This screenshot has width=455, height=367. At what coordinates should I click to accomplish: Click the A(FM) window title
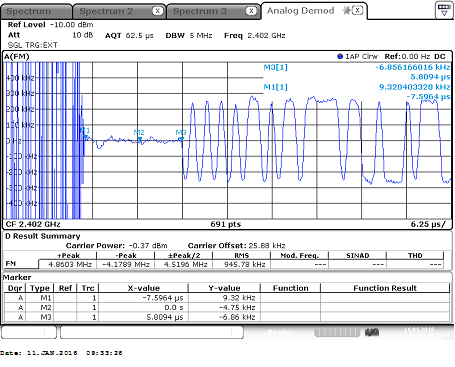click(17, 57)
